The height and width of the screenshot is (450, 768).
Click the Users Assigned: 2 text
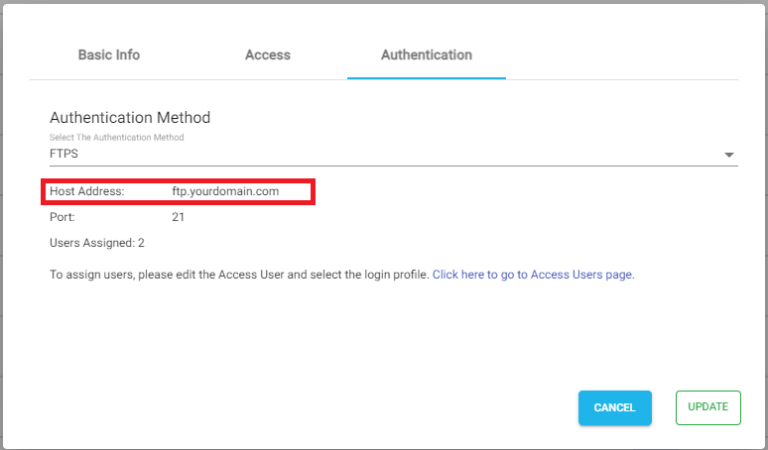coord(97,243)
